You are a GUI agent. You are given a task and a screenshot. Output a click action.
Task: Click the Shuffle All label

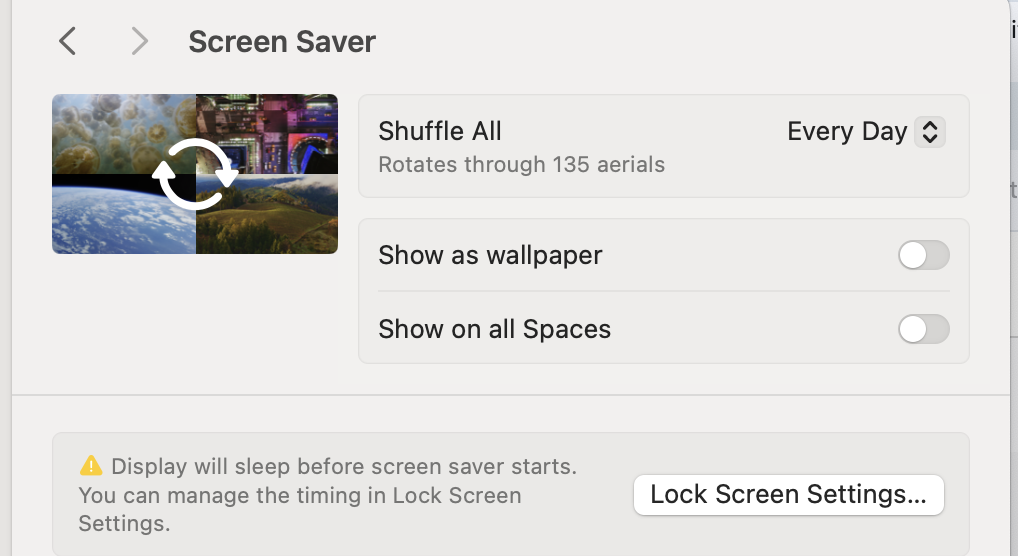click(x=440, y=131)
